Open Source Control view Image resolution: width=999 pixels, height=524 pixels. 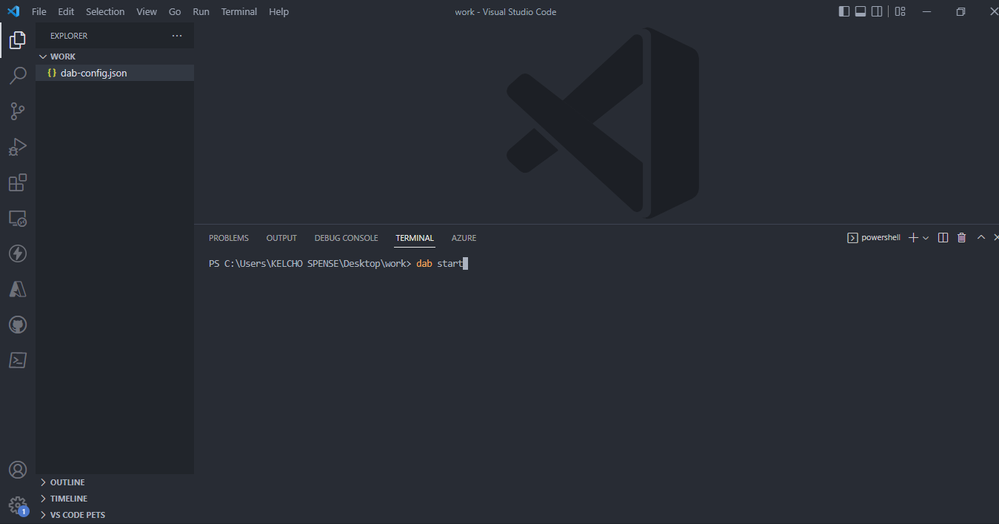tap(18, 112)
